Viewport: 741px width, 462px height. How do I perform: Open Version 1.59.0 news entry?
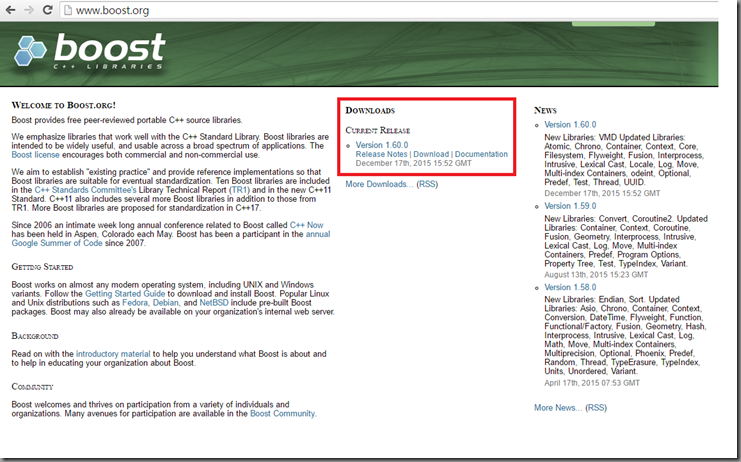pos(570,206)
